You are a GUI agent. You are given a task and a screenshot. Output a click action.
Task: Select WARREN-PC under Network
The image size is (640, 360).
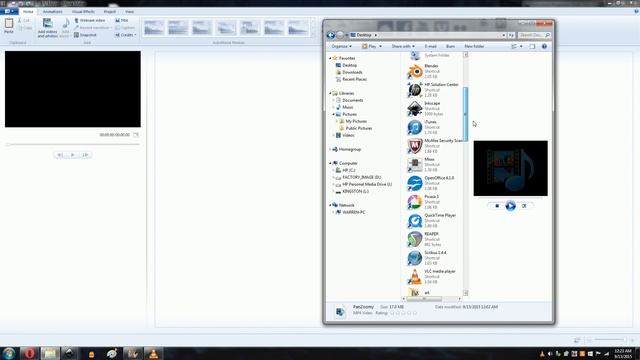[x=350, y=212]
